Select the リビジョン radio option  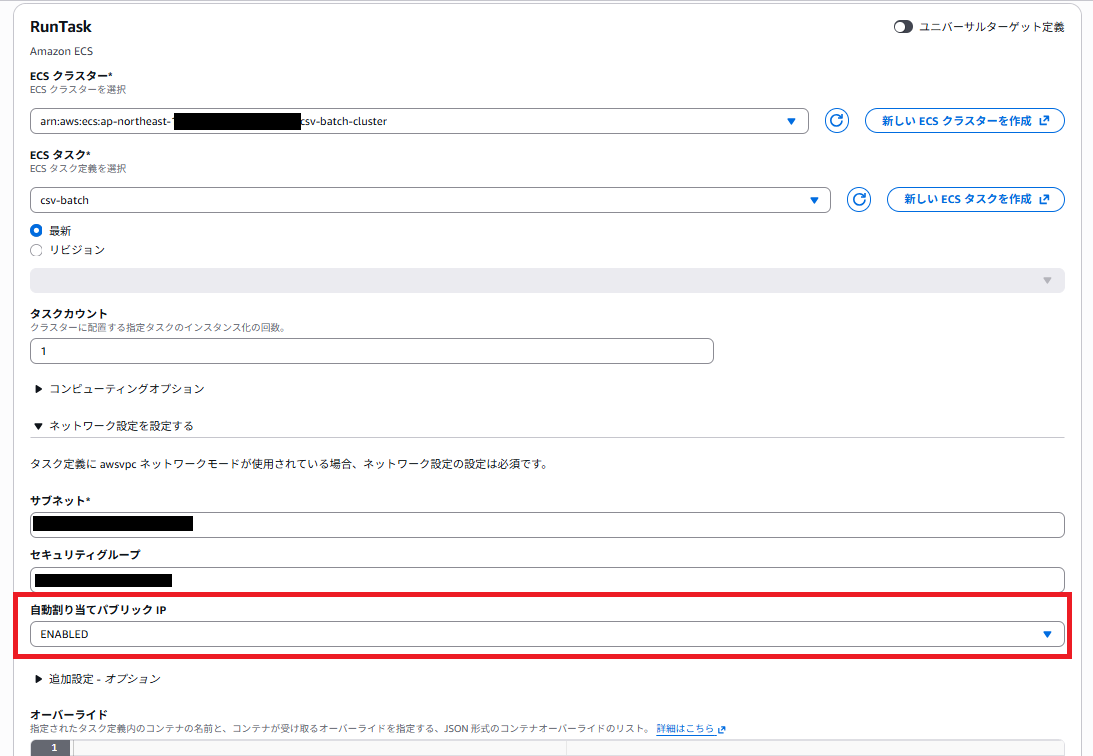36,249
